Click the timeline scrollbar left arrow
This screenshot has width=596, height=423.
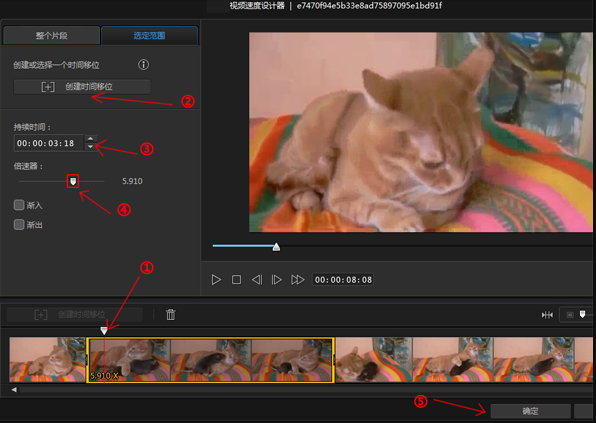(x=14, y=390)
